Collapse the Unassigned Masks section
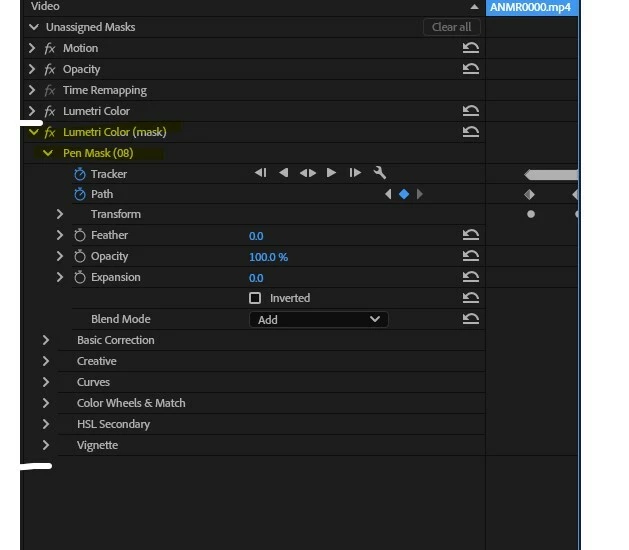Viewport: 629px width, 550px height. click(x=34, y=27)
